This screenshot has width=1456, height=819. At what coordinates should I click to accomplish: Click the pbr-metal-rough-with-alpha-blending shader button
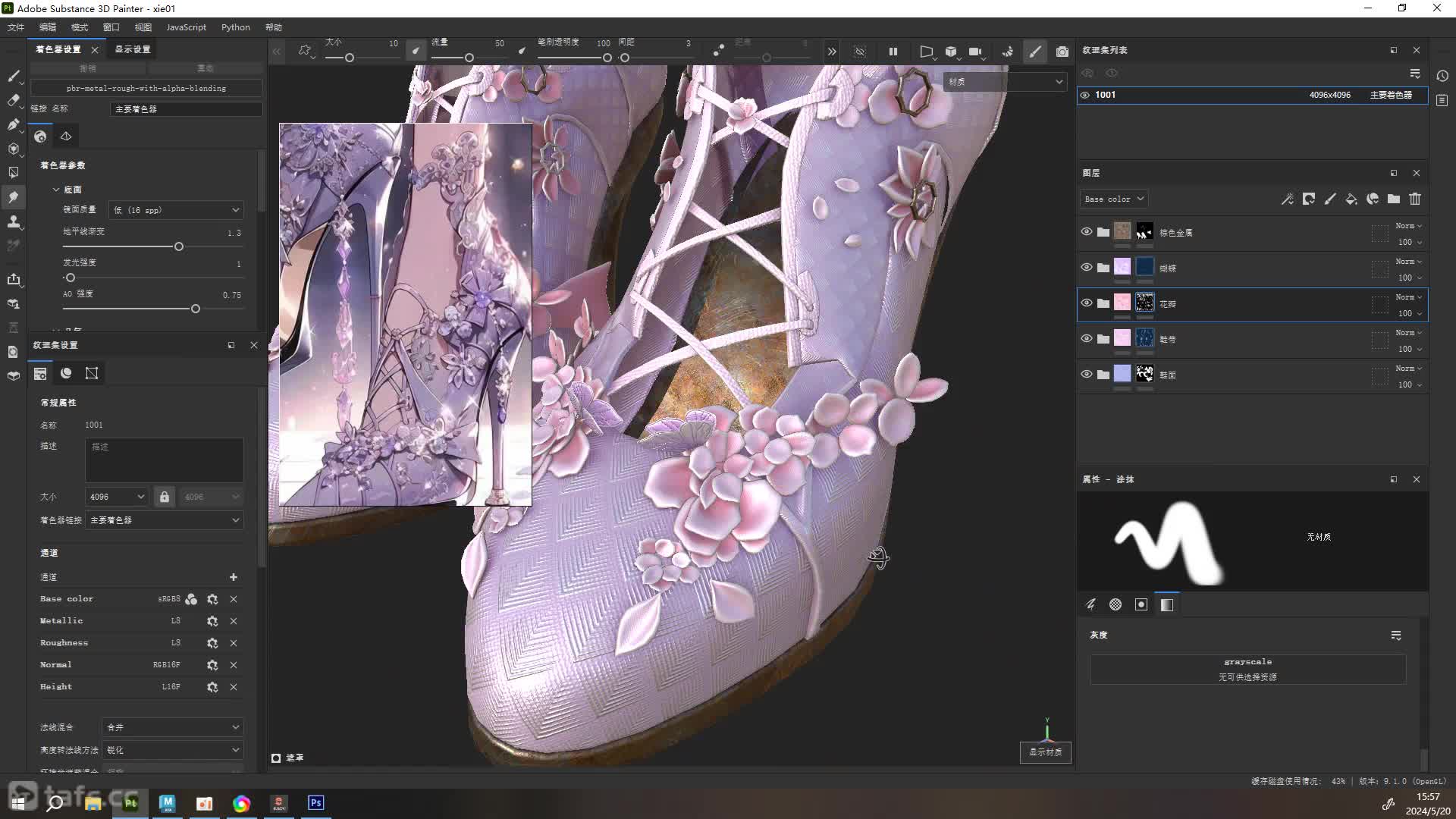point(146,88)
